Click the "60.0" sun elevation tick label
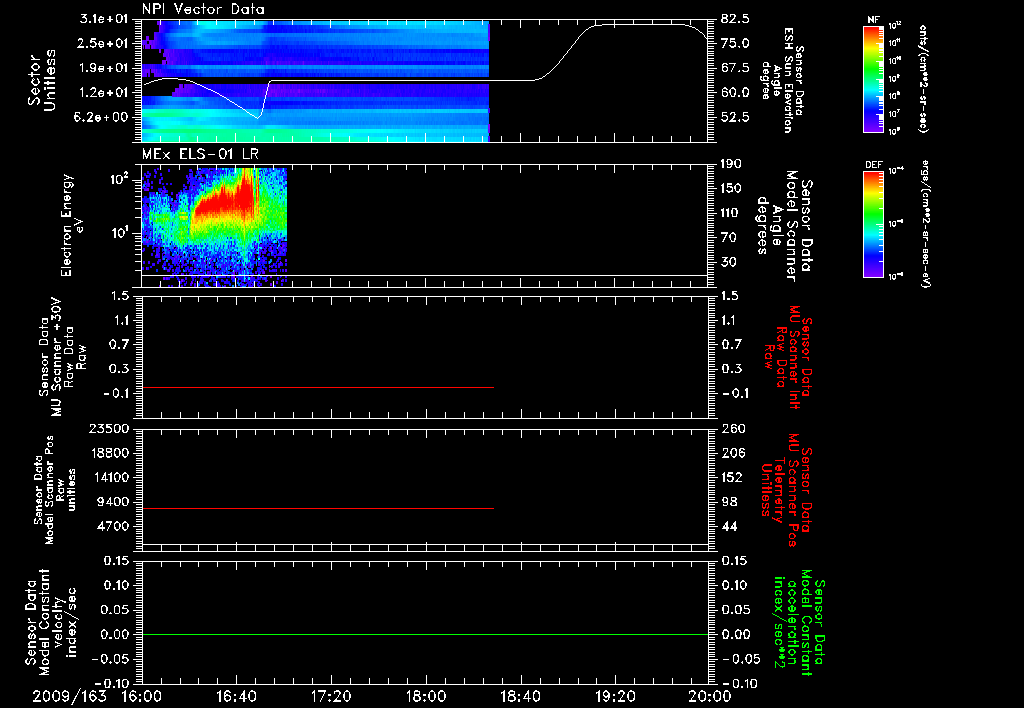 (735, 93)
